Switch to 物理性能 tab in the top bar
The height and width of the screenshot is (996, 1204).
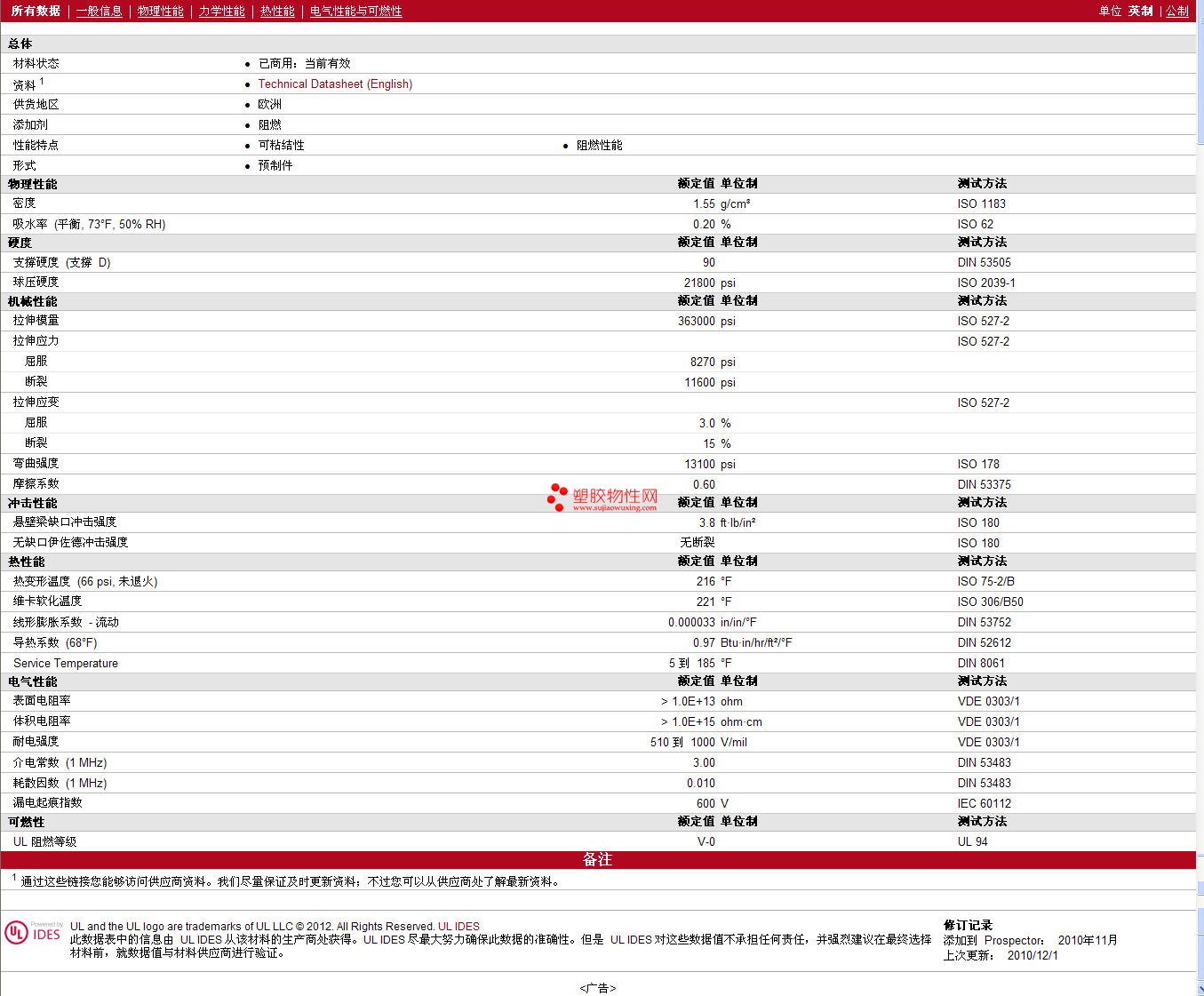pos(160,11)
